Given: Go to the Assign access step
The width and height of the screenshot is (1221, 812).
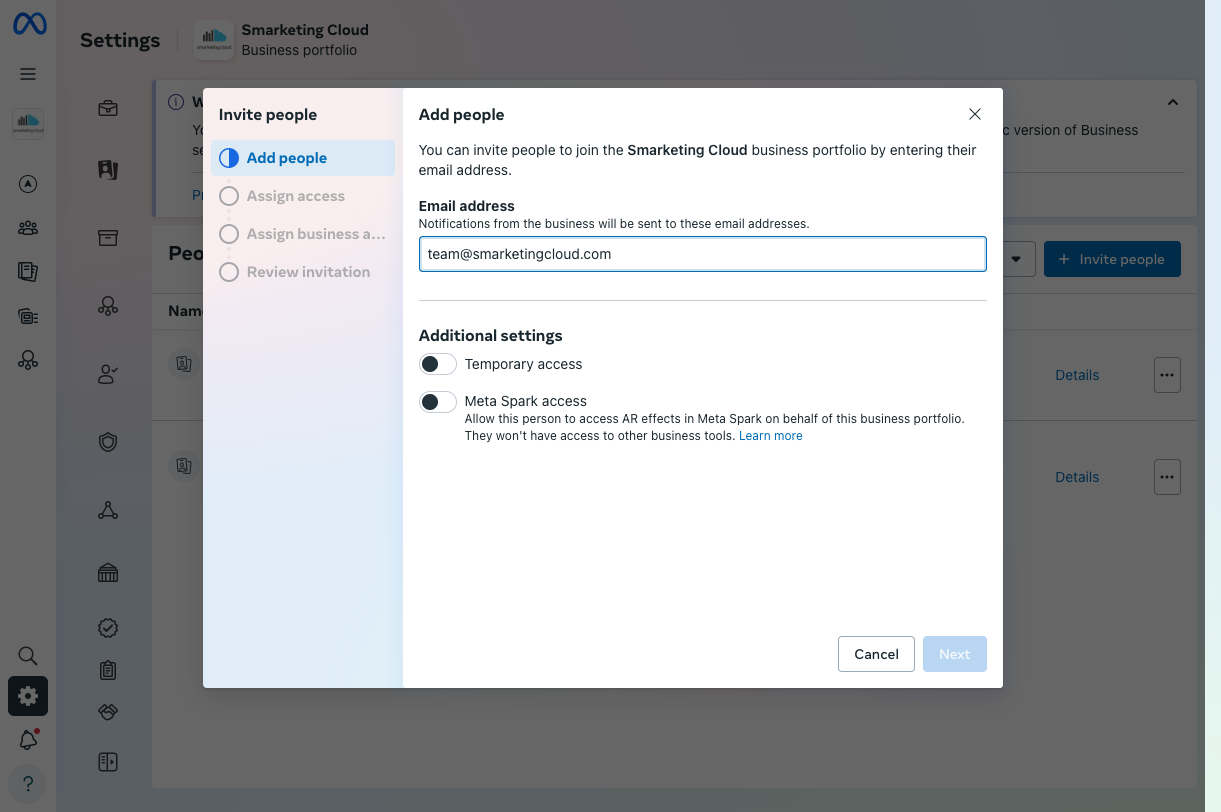Looking at the screenshot, I should 303,196.
